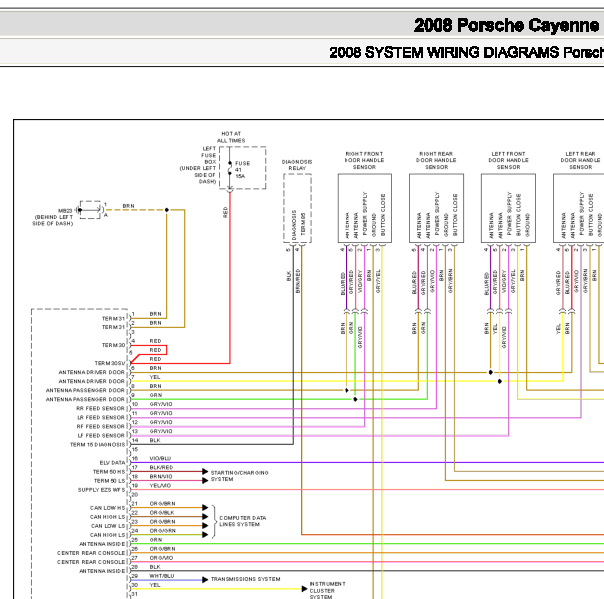604x599 pixels.
Task: Select "RIGHT REAR DOOR HANDLE SENSOR" label
Action: 436,160
